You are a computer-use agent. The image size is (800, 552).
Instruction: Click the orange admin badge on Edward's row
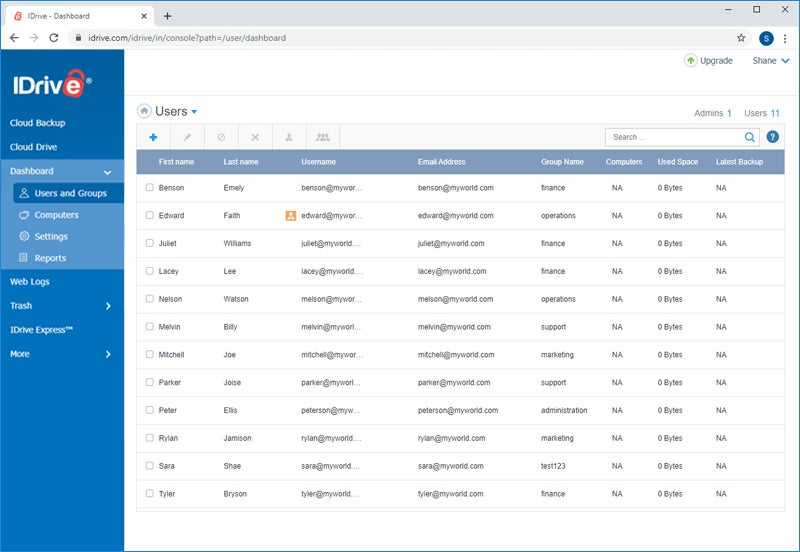point(291,215)
